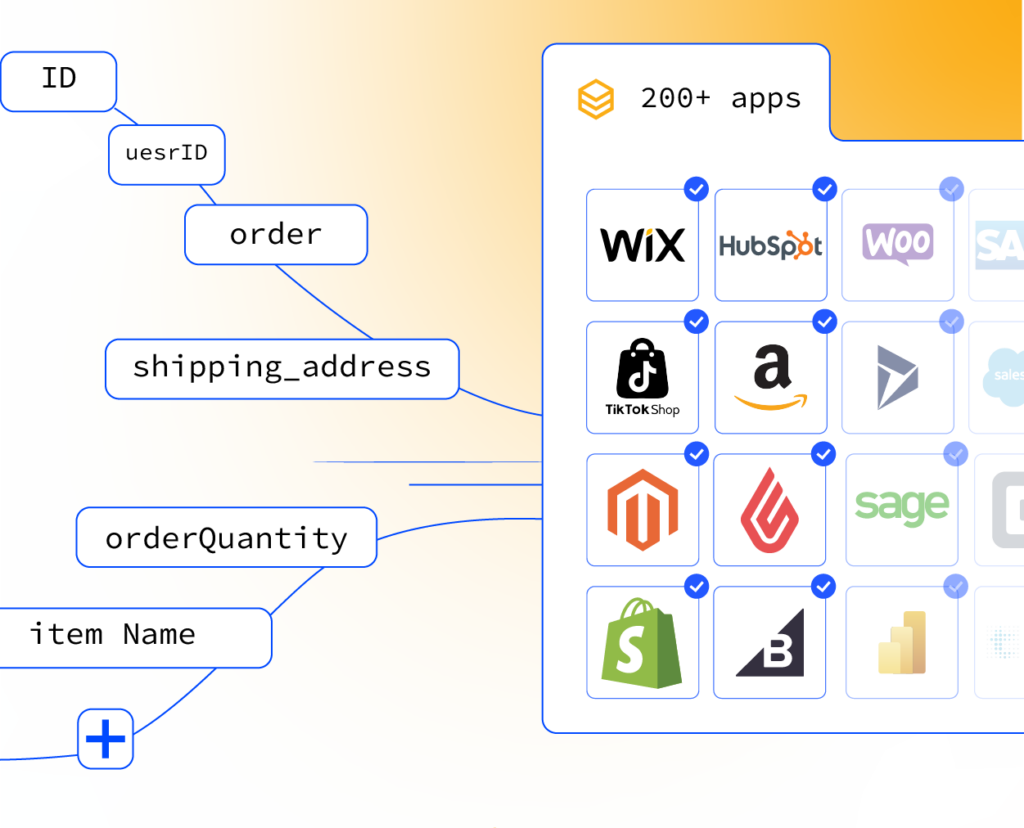Uncheck the Lightspeed tile checkmark

point(824,454)
